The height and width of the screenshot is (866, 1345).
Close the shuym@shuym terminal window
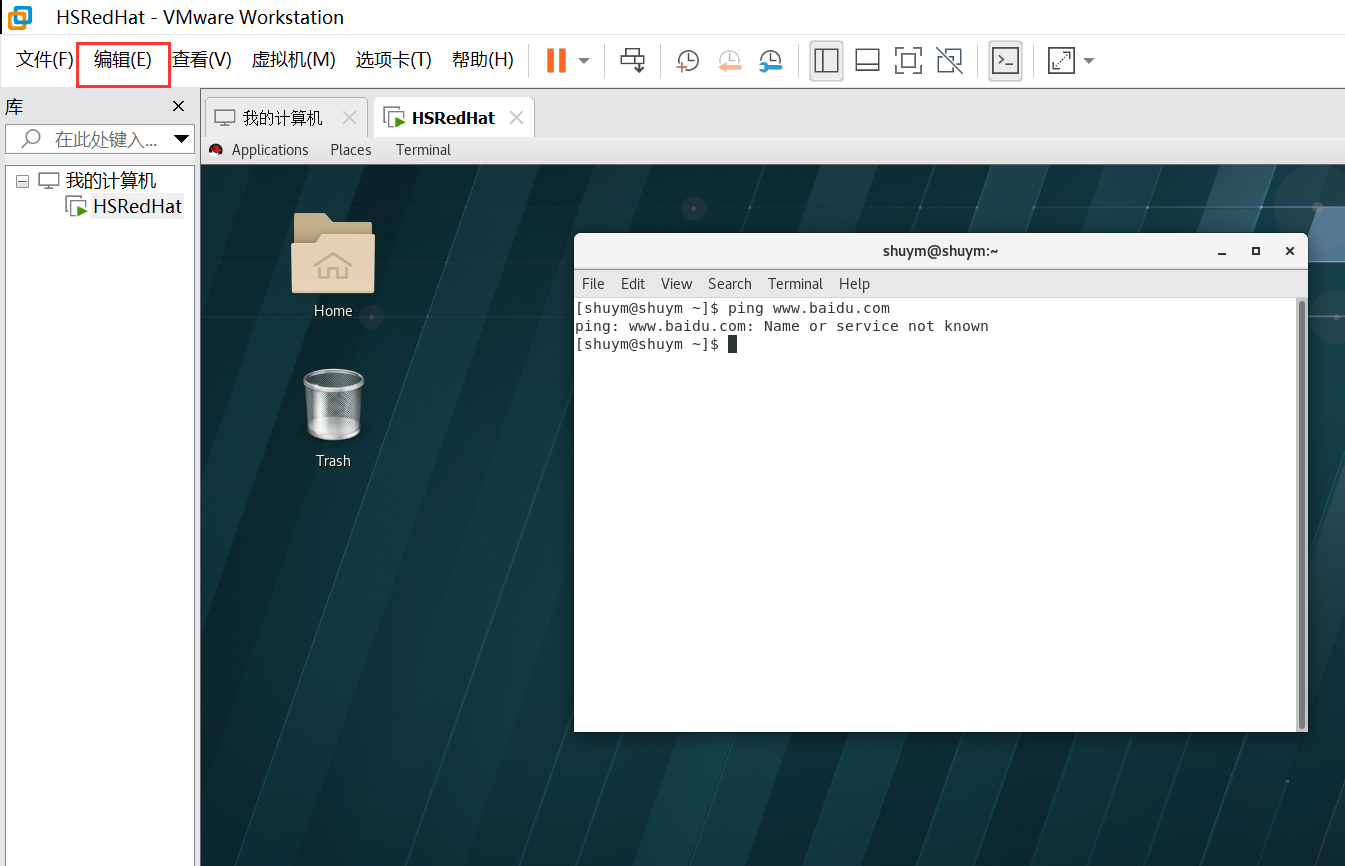[x=1290, y=252]
